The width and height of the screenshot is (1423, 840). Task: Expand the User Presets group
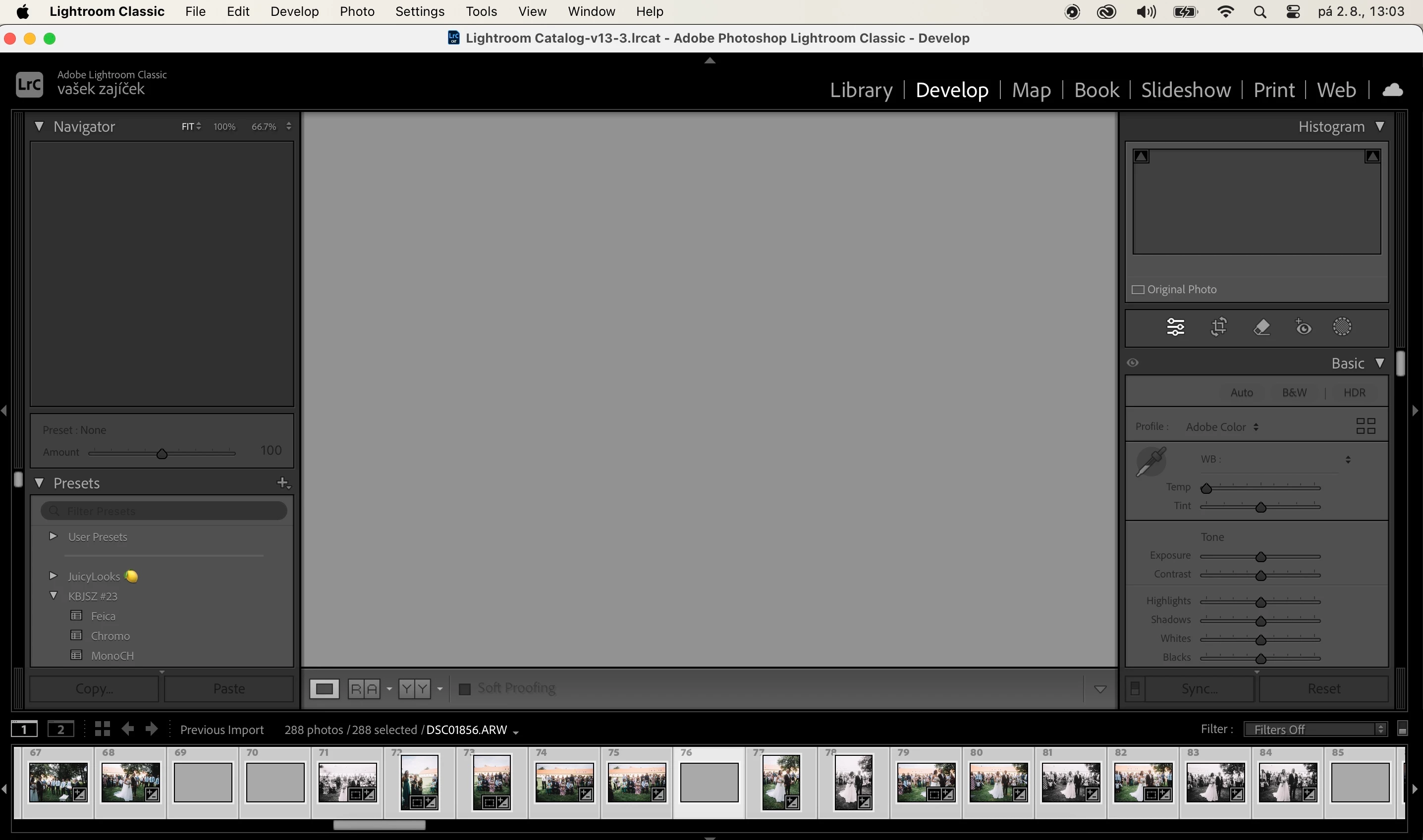click(53, 536)
